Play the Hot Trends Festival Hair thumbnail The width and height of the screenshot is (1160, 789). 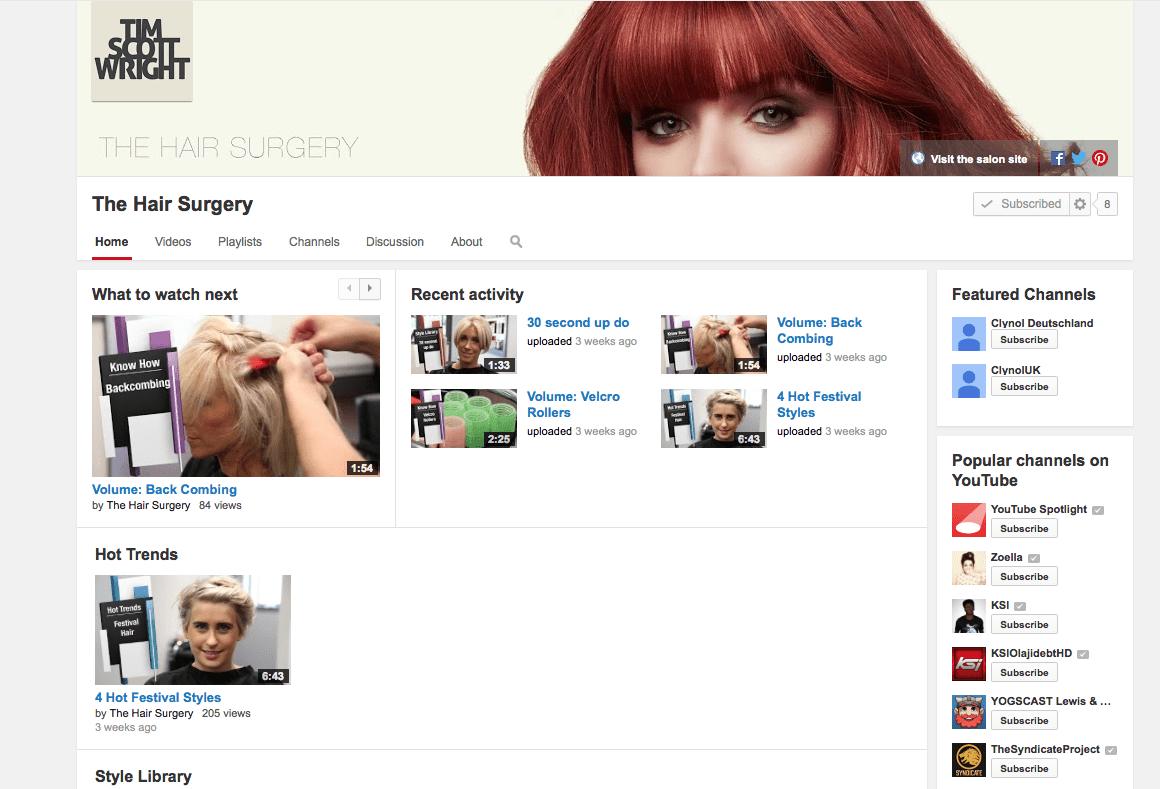pyautogui.click(x=193, y=630)
